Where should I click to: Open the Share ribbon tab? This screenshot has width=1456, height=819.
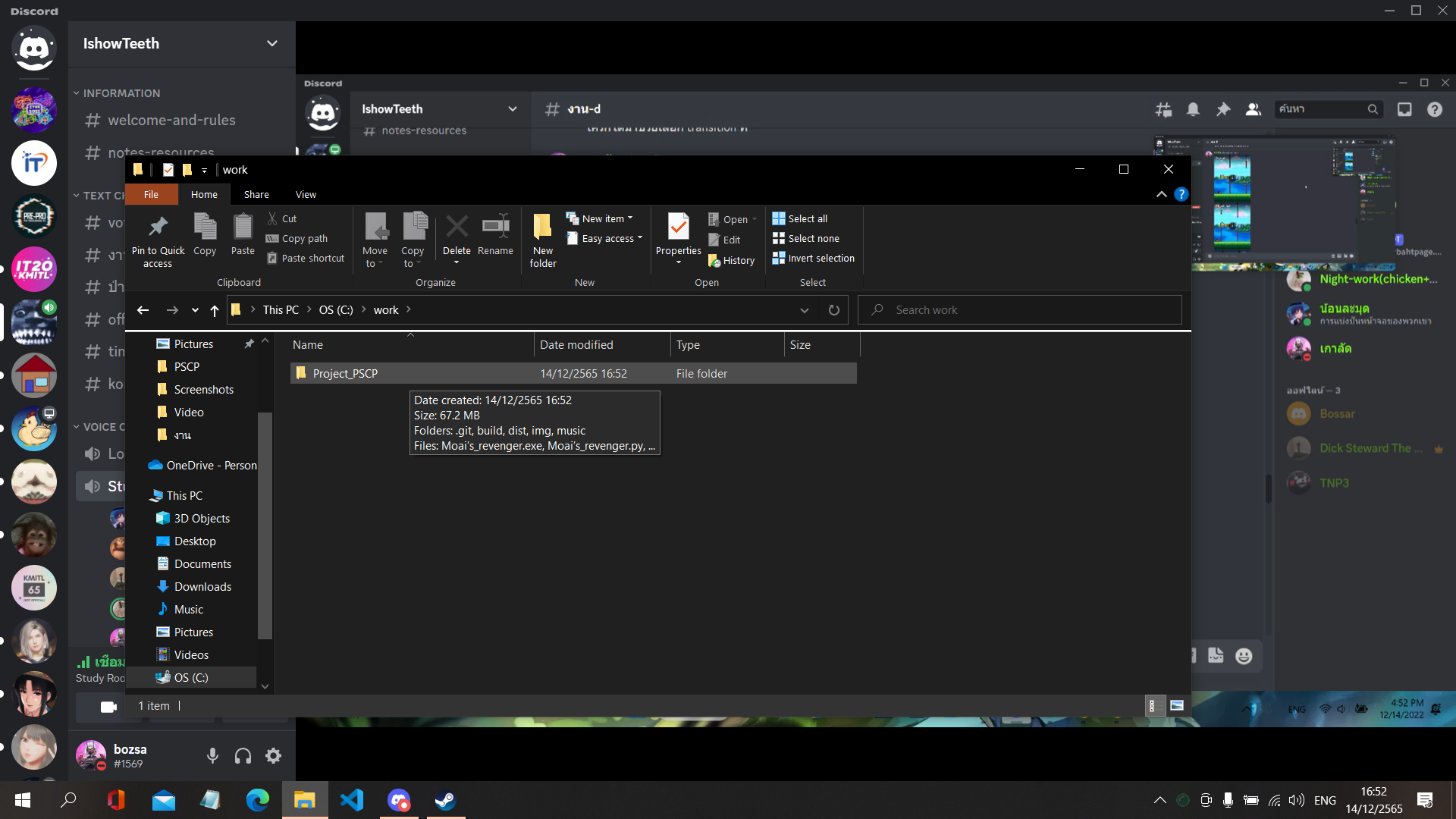(x=256, y=194)
